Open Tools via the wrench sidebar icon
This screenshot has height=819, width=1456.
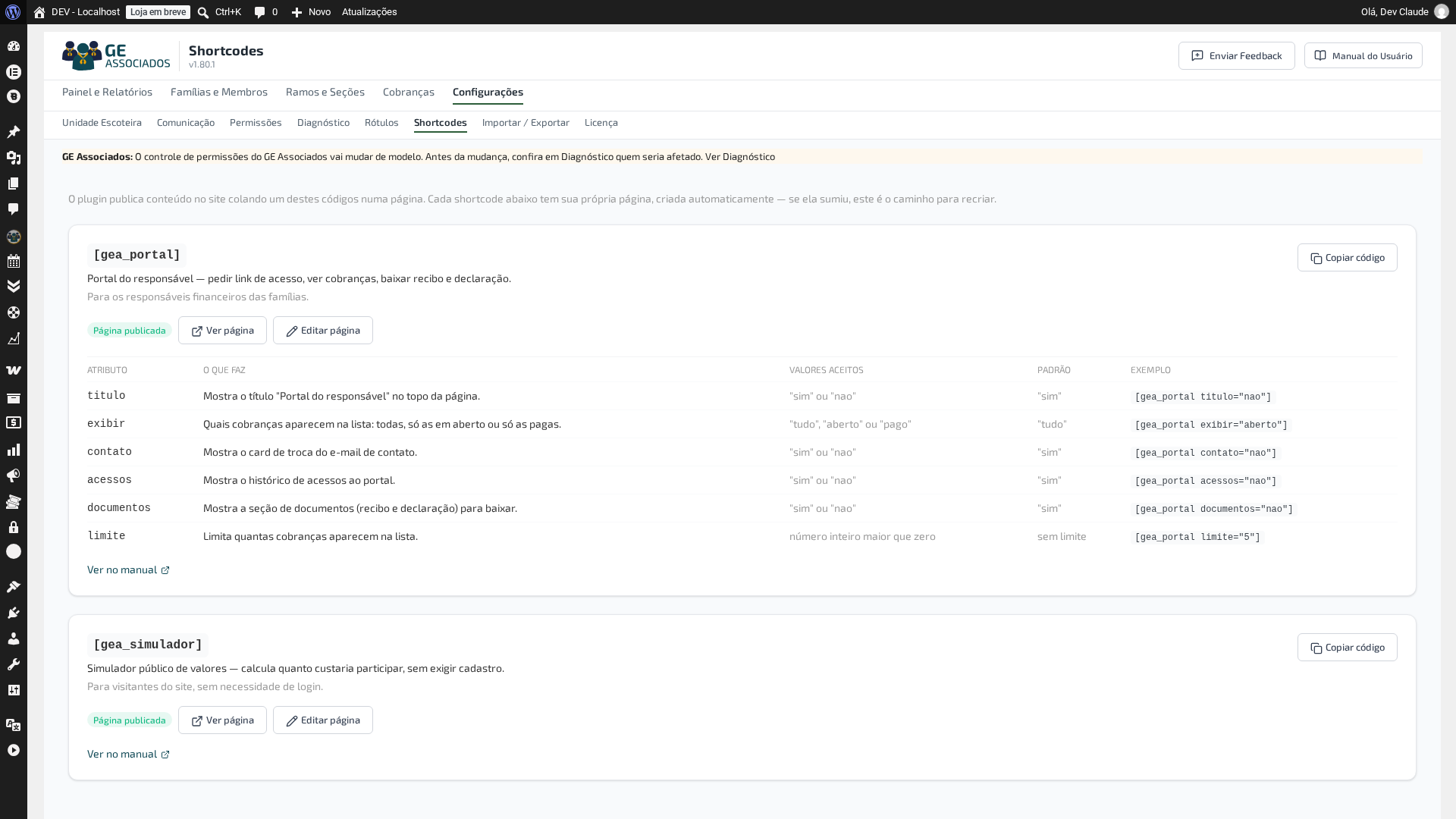coord(14,664)
